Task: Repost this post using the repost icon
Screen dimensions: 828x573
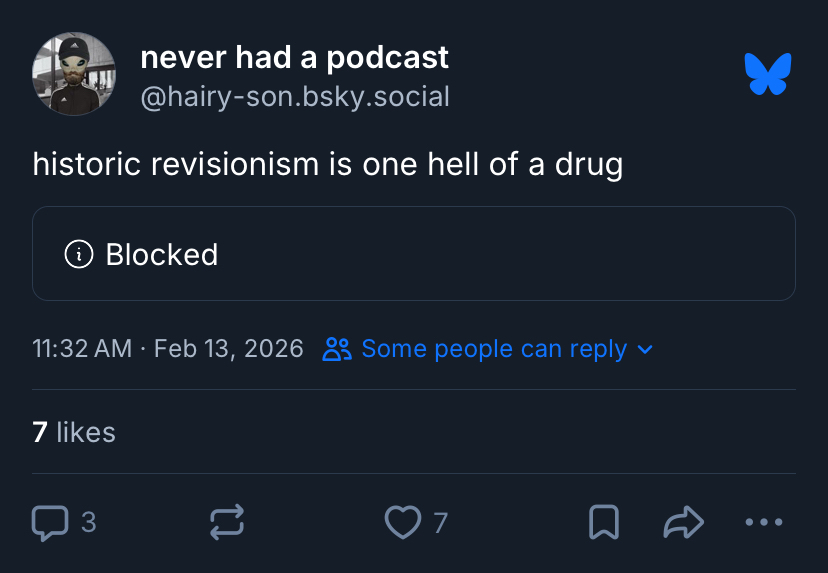Action: tap(227, 522)
